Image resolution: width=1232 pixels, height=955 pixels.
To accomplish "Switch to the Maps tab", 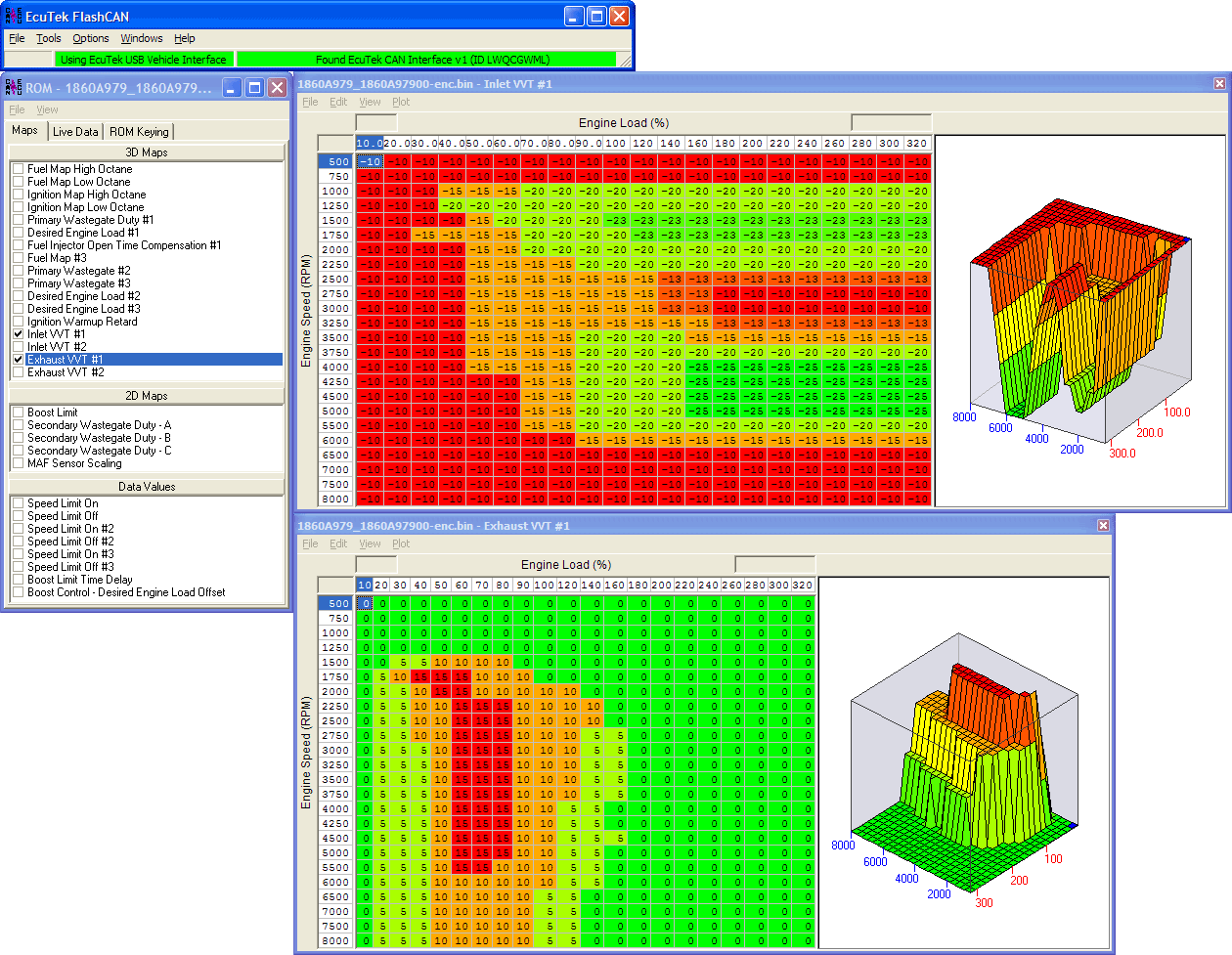I will pos(25,130).
